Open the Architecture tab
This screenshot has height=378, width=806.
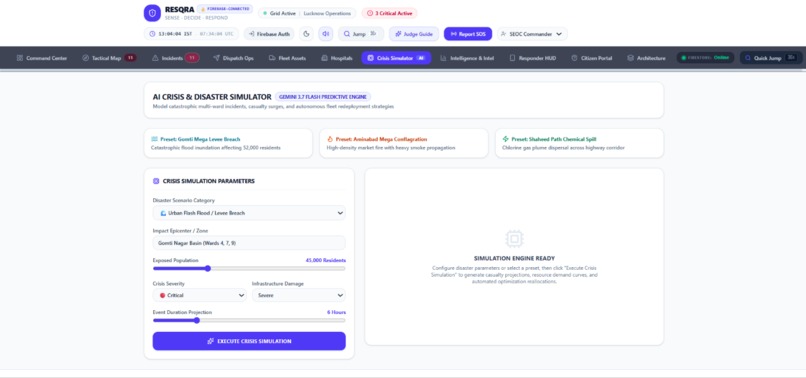point(646,58)
